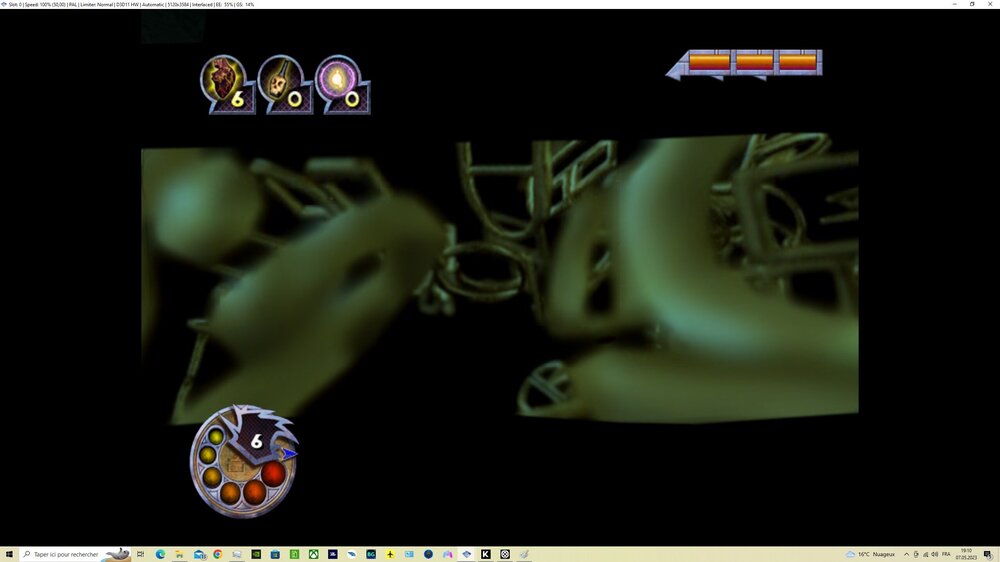Screen dimensions: 1000x562
Task: Launch the Xbox app from the taskbar
Action: (313, 554)
